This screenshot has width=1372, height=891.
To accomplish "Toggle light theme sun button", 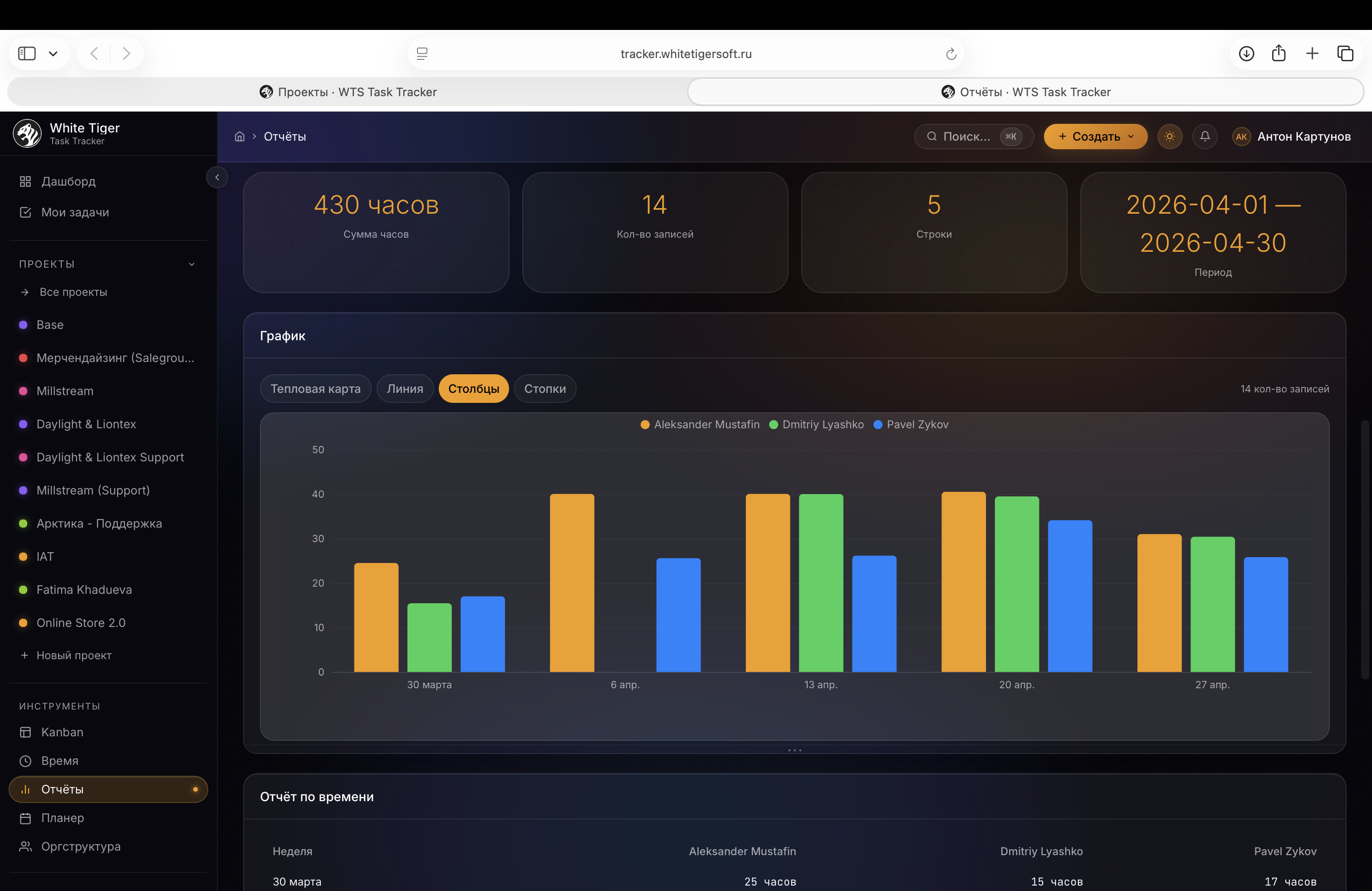I will [x=1170, y=137].
